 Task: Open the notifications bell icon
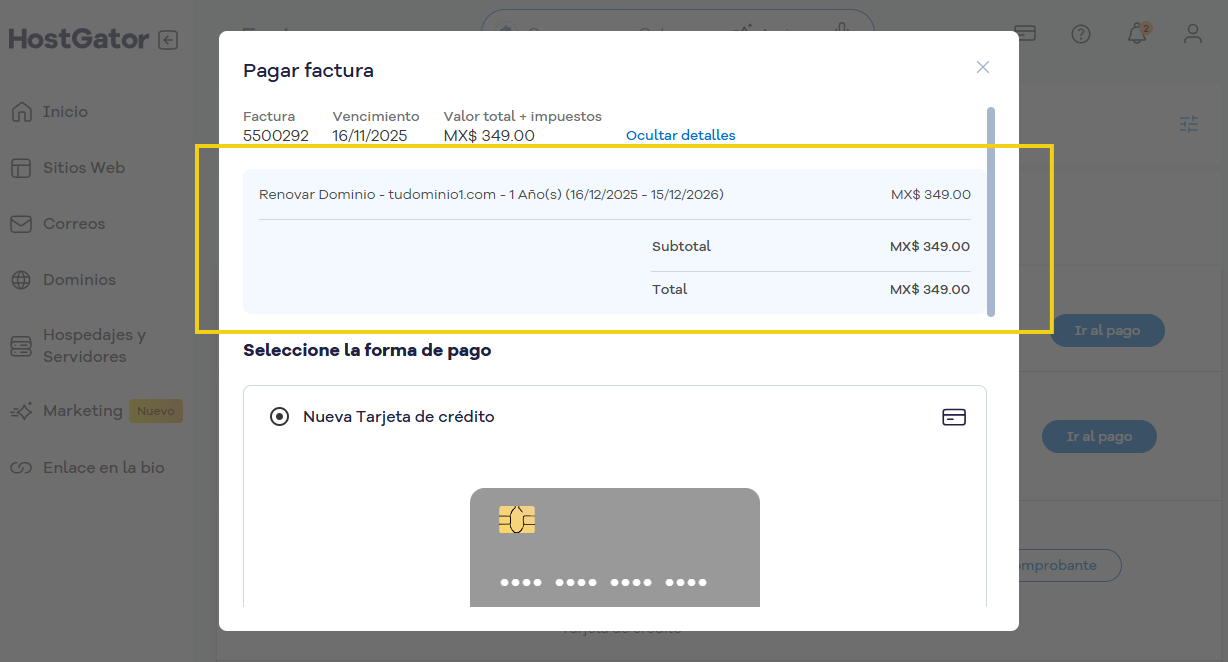(x=1137, y=33)
